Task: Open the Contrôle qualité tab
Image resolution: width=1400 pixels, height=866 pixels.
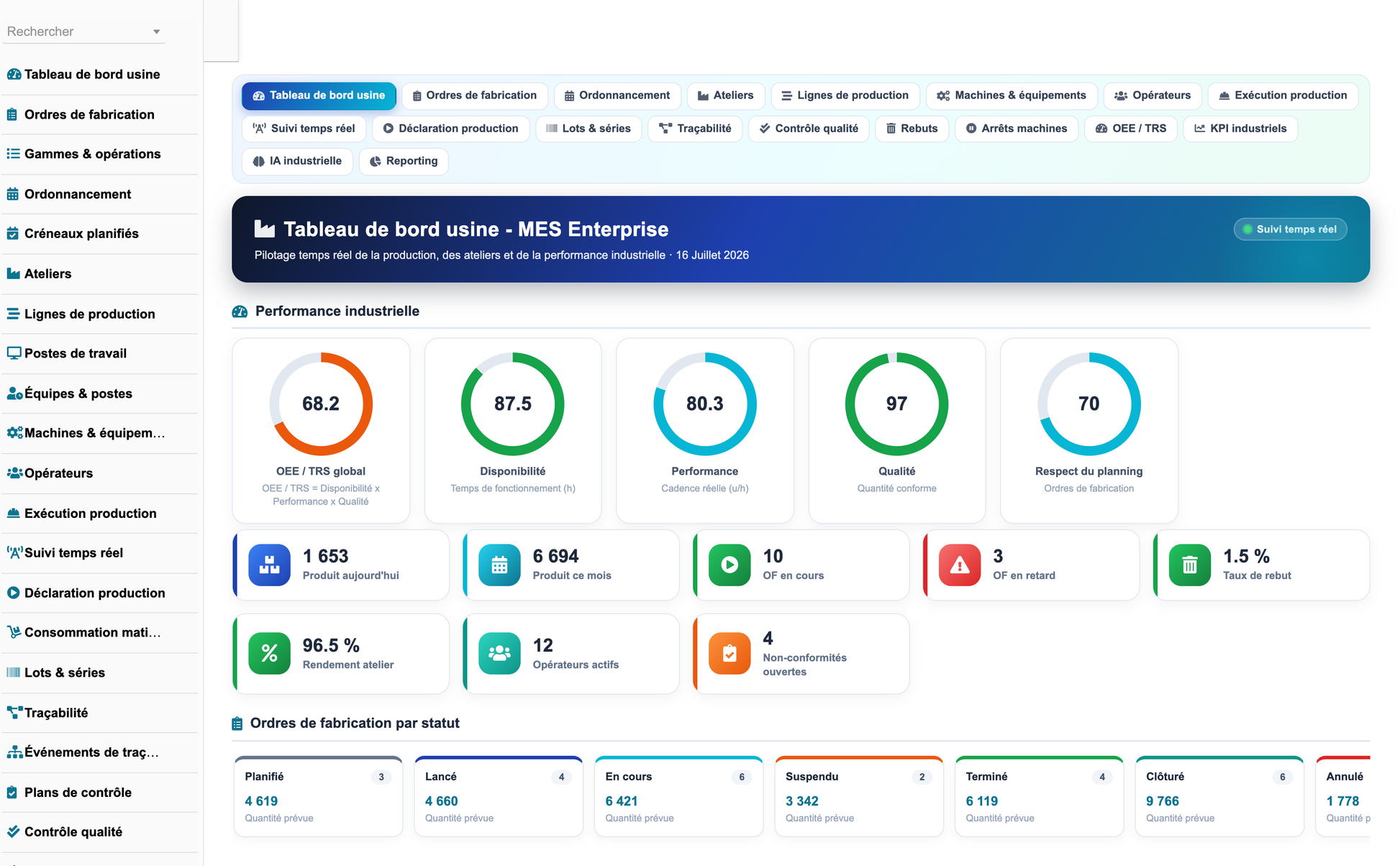Action: [809, 129]
